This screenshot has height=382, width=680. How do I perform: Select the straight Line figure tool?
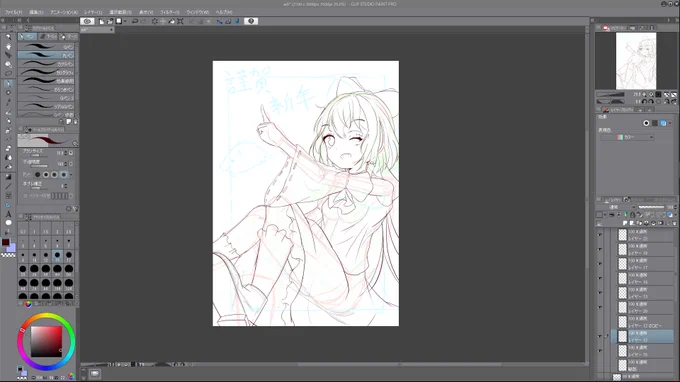tap(8, 186)
